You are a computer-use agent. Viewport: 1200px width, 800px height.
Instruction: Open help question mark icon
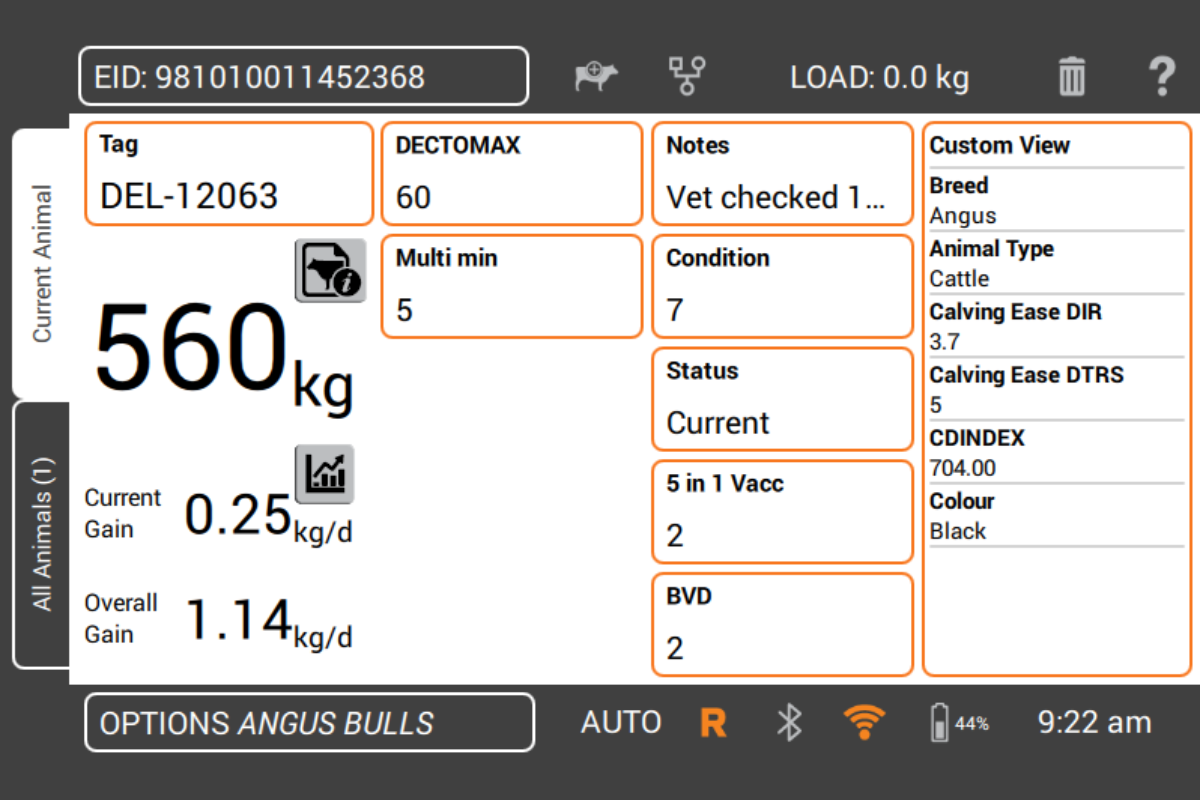tap(1160, 77)
